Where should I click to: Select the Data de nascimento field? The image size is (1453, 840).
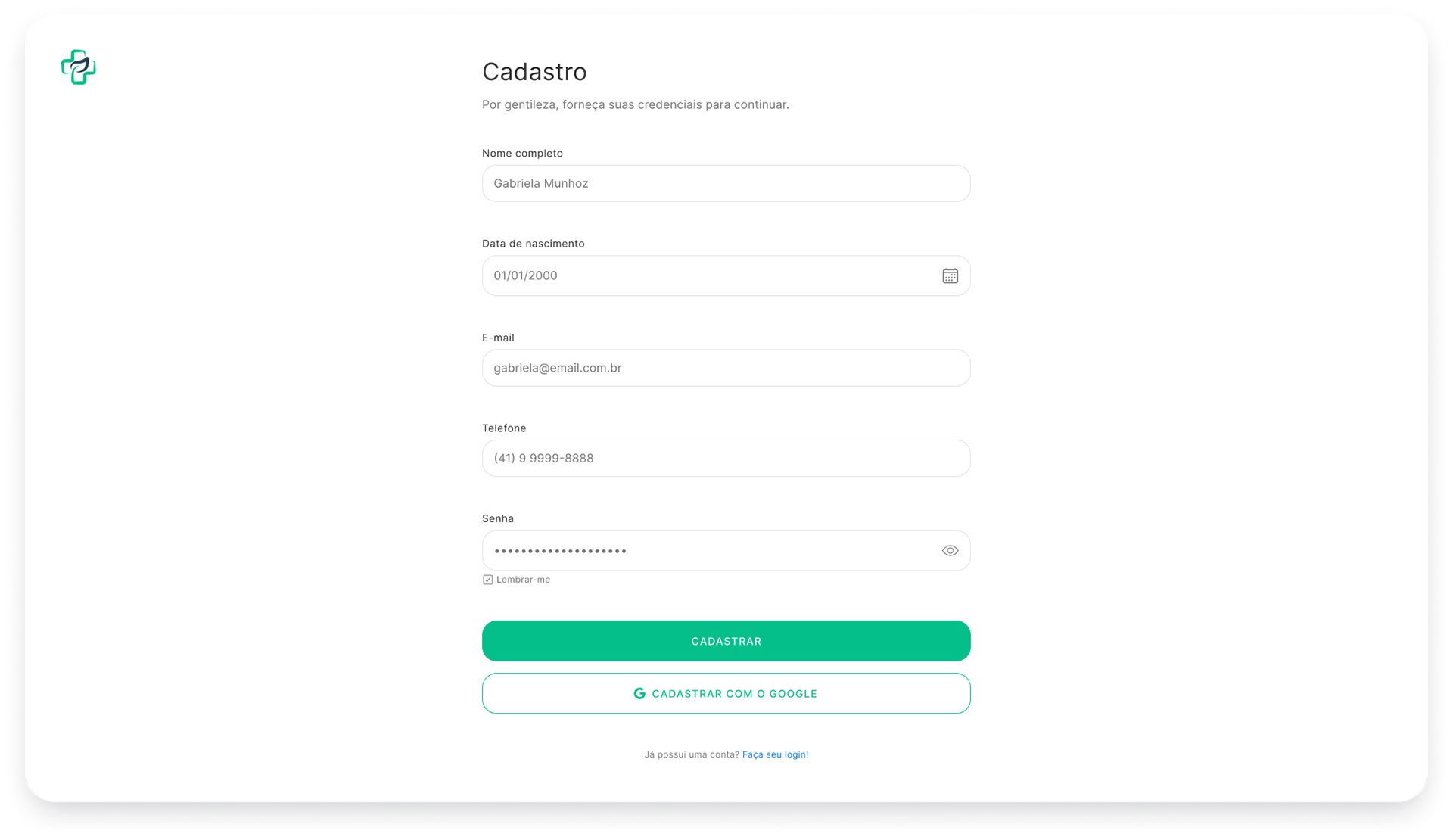(x=726, y=276)
